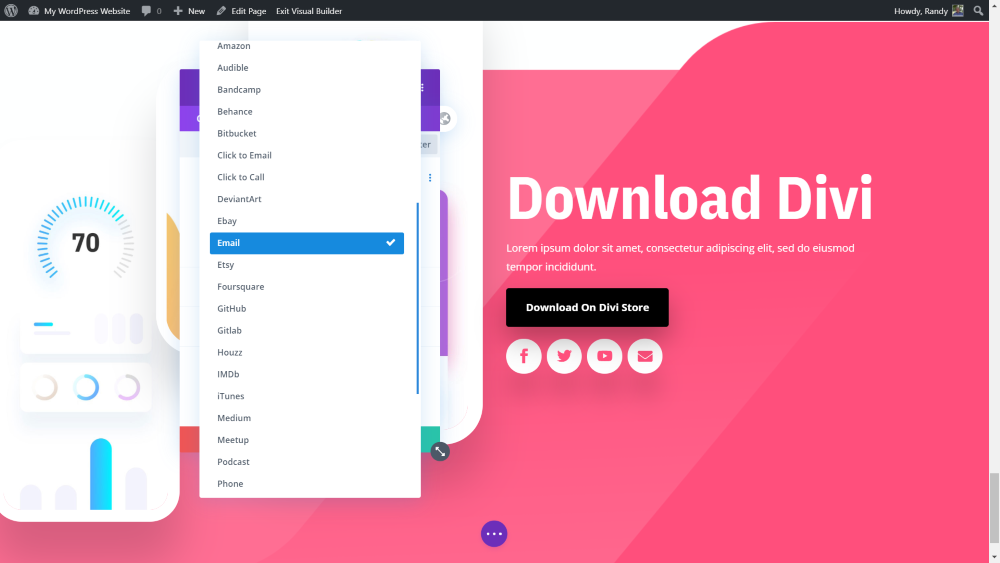Click the WordPress logo icon
Viewport: 1000px width, 563px height.
11,10
